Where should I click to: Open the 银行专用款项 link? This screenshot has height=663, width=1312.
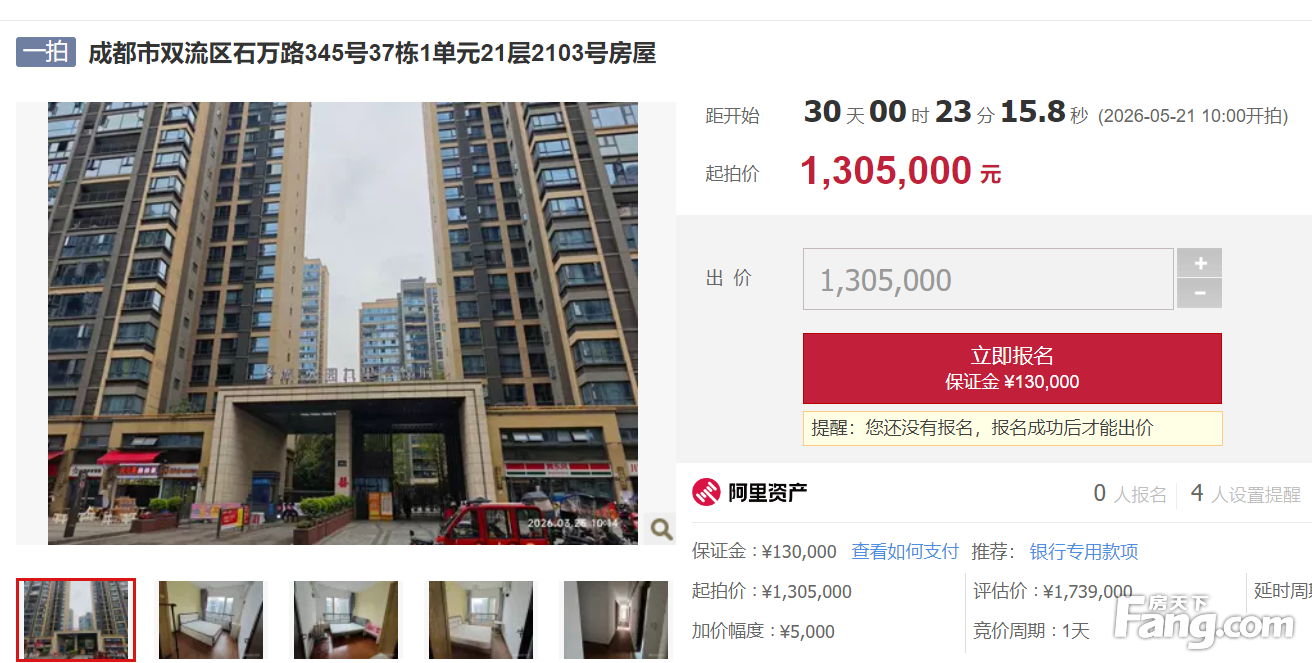(1084, 551)
